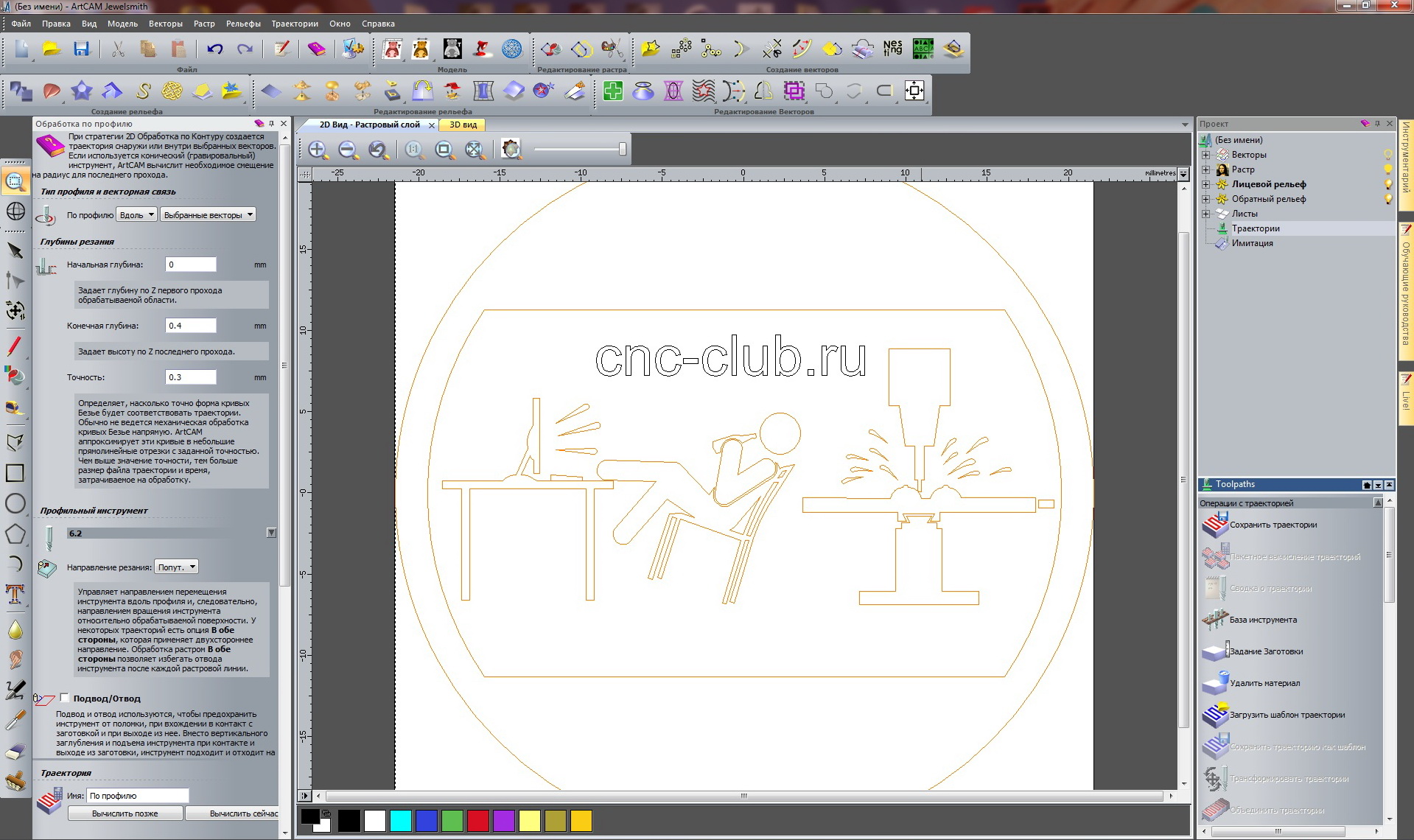Screen dimensions: 1414x840
Task: Expand the 6.2 profile tool section
Action: pos(271,533)
